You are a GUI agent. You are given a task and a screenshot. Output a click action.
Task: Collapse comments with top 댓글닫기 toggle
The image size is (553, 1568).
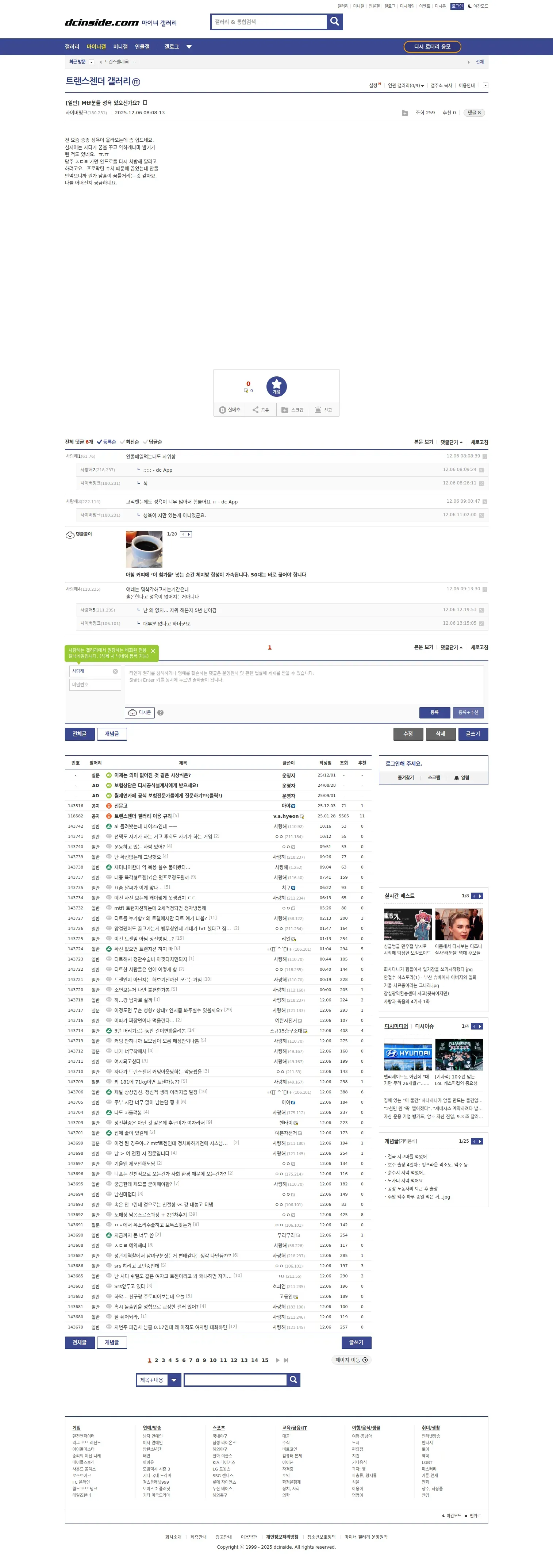point(452,442)
